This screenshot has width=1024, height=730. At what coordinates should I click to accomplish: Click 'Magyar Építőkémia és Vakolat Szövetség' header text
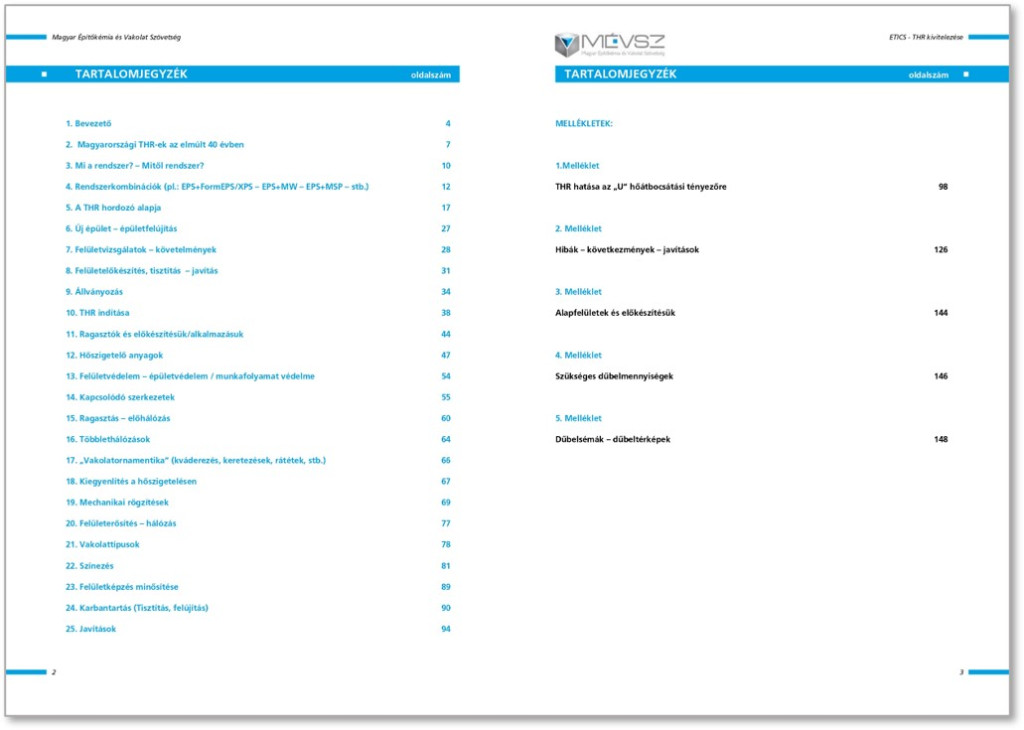[116, 37]
